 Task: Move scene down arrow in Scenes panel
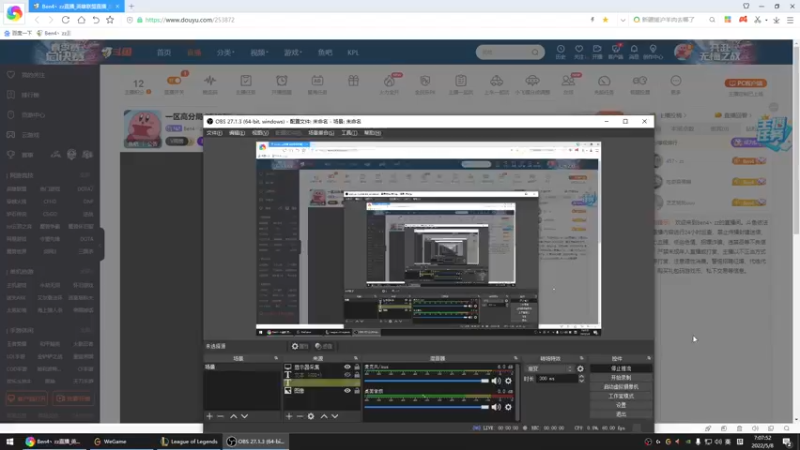click(x=244, y=416)
